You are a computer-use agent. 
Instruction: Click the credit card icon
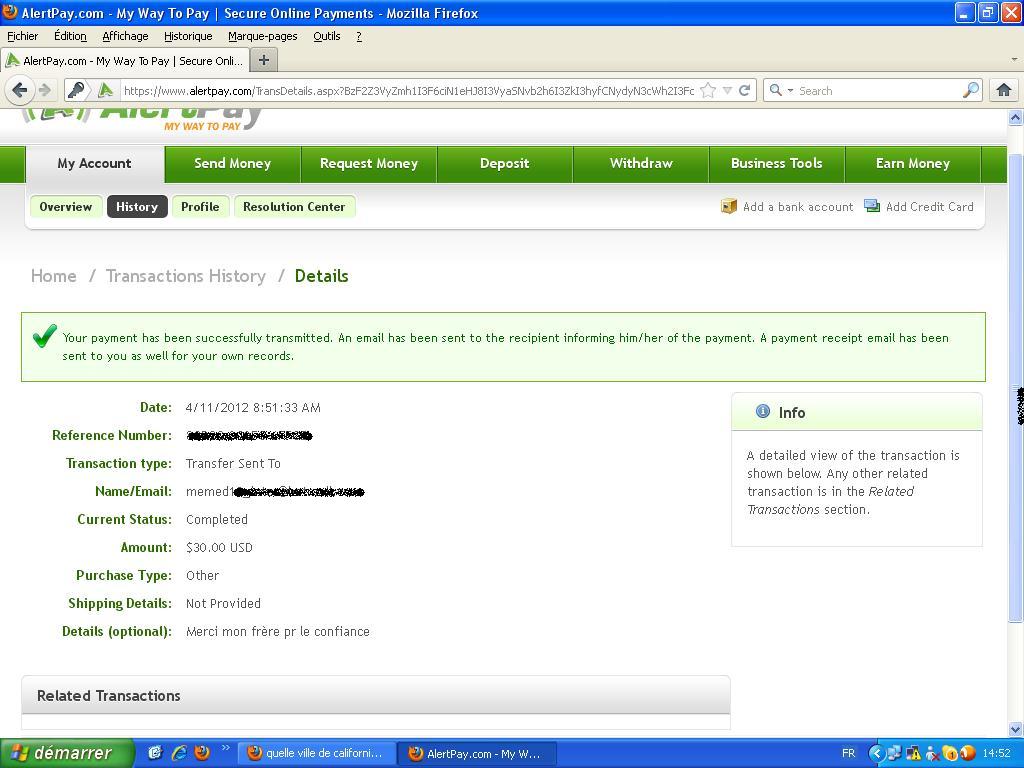(872, 206)
